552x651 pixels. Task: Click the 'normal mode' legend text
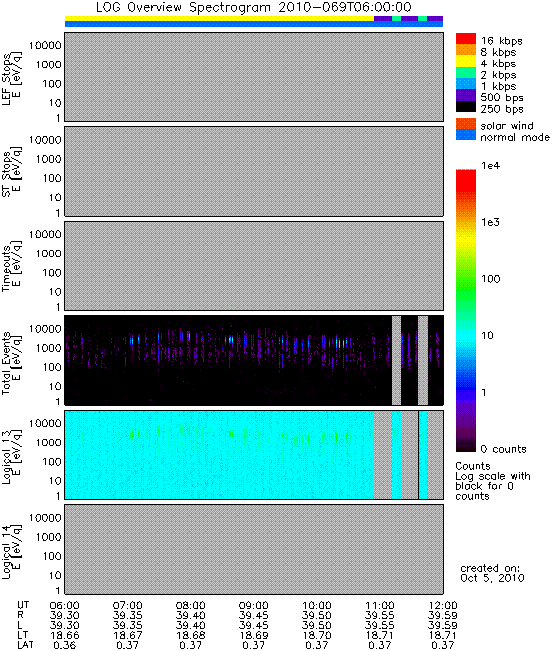(x=515, y=137)
